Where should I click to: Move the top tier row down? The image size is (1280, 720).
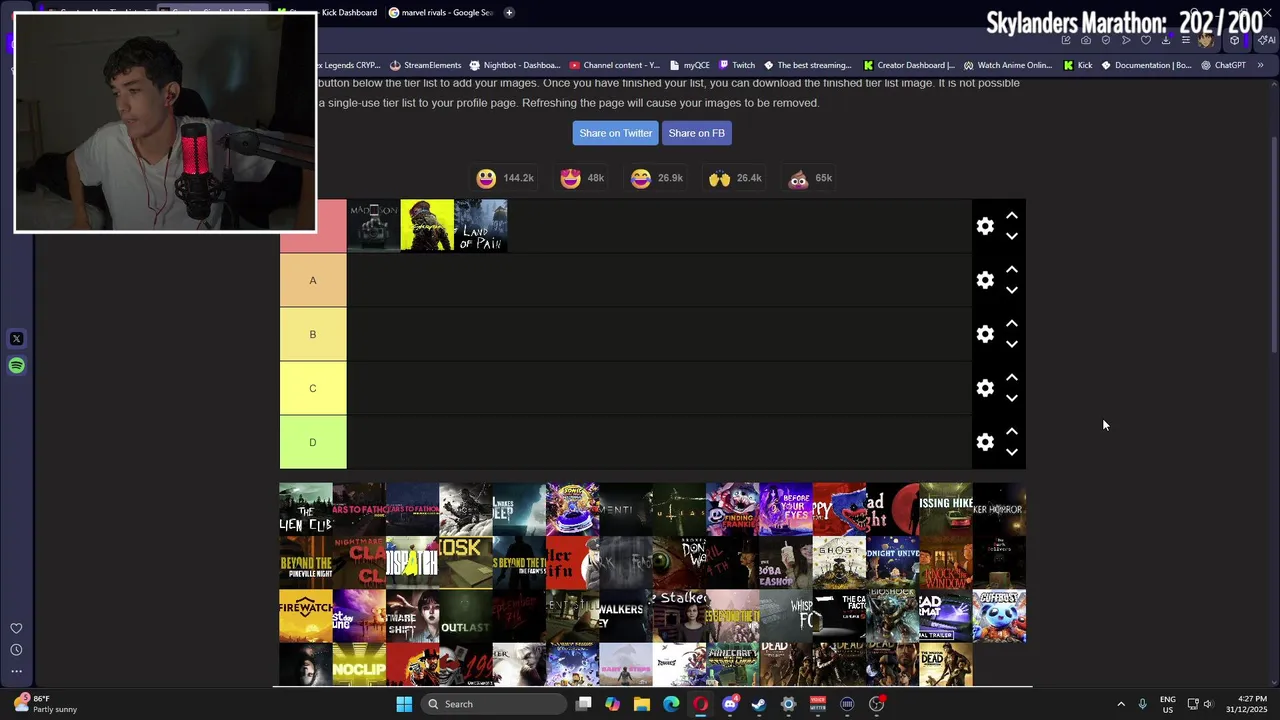pyautogui.click(x=1012, y=236)
